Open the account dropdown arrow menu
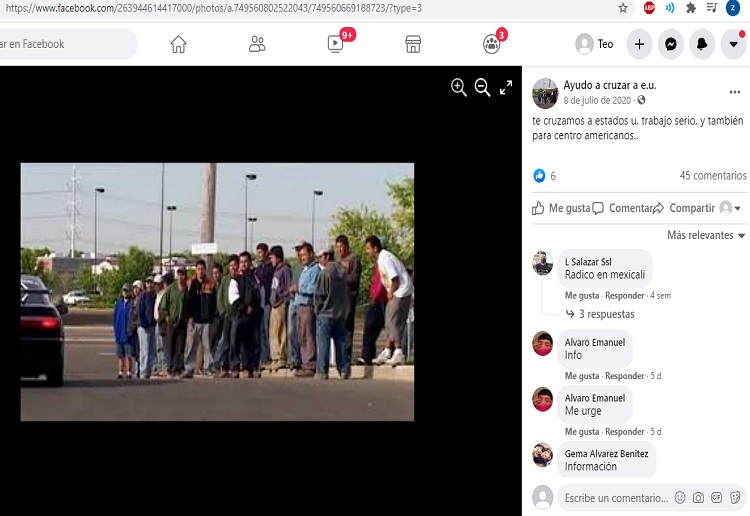This screenshot has height=516, width=750. tap(734, 44)
